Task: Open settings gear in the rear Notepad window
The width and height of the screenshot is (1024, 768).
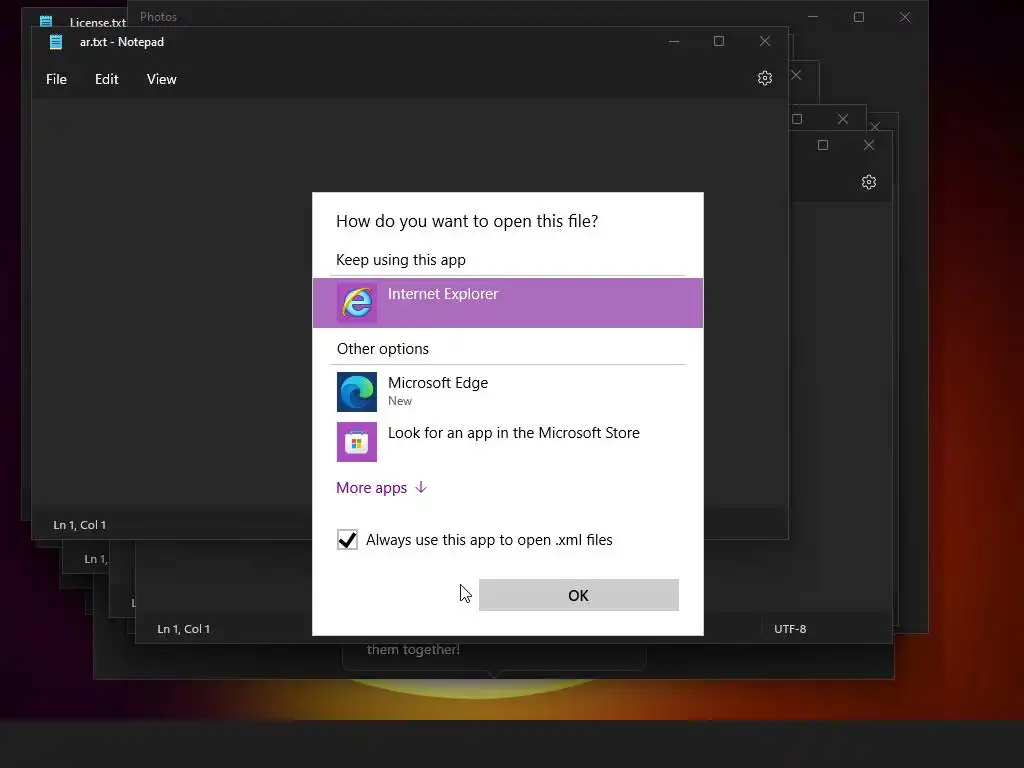Action: click(x=869, y=182)
